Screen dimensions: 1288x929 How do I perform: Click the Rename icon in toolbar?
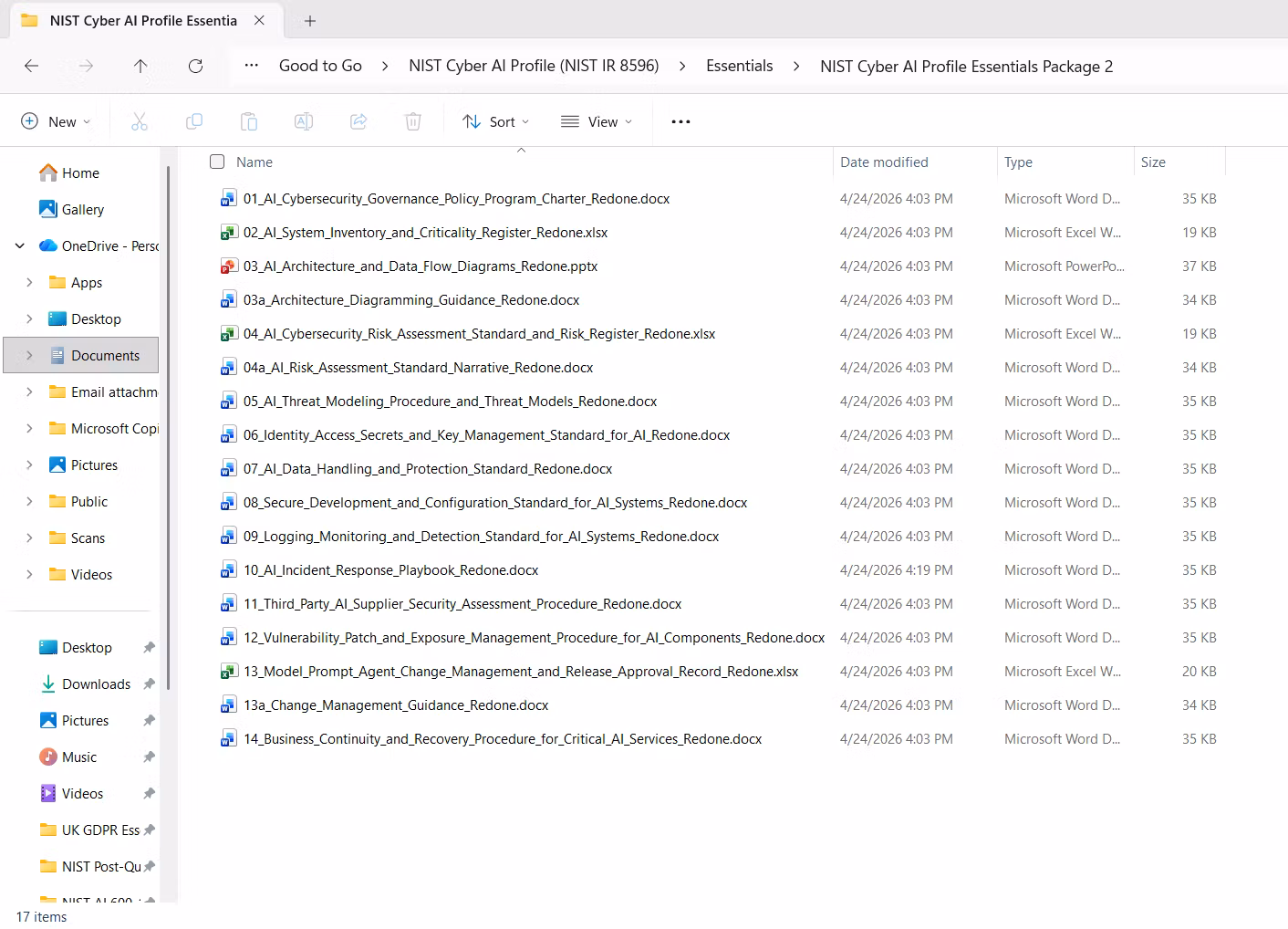tap(304, 121)
